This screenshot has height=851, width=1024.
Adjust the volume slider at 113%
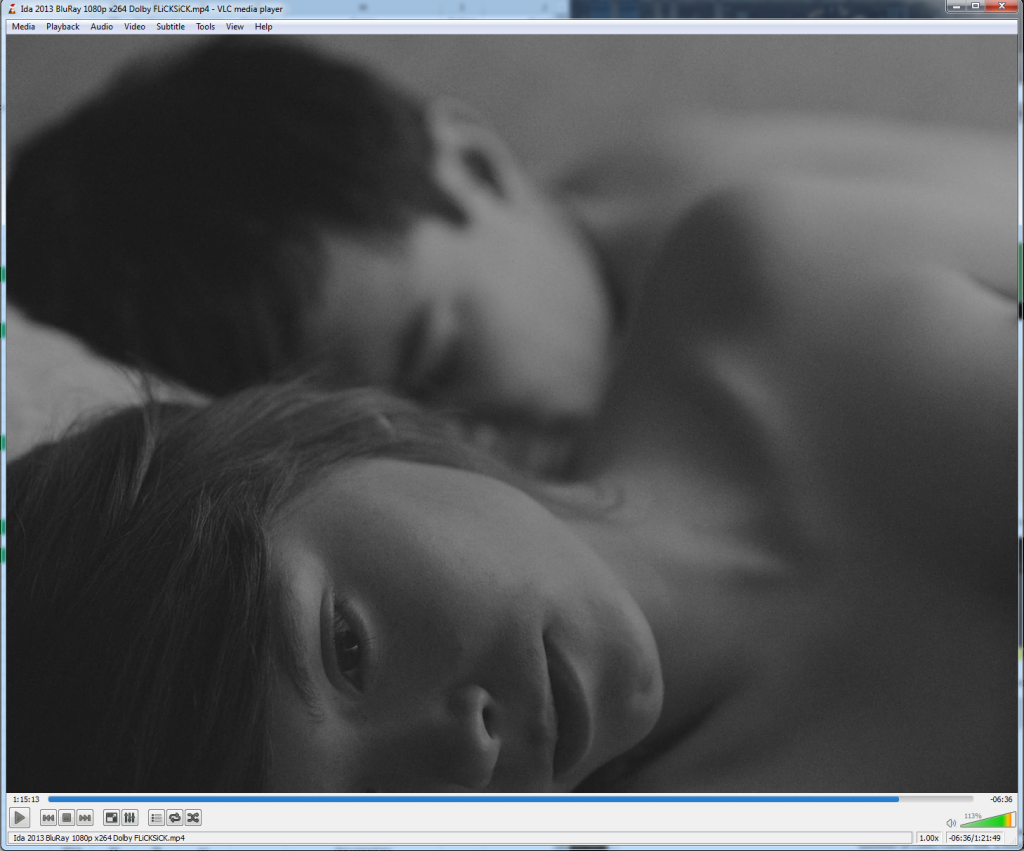(987, 820)
